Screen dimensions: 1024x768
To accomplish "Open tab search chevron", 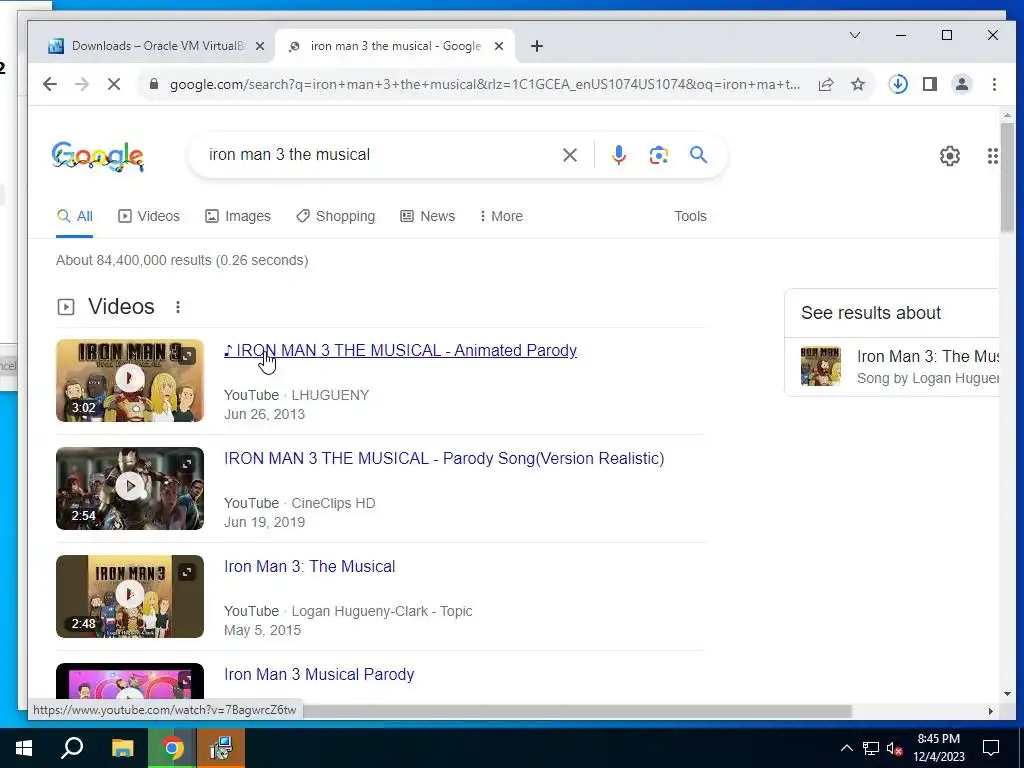I will [855, 35].
